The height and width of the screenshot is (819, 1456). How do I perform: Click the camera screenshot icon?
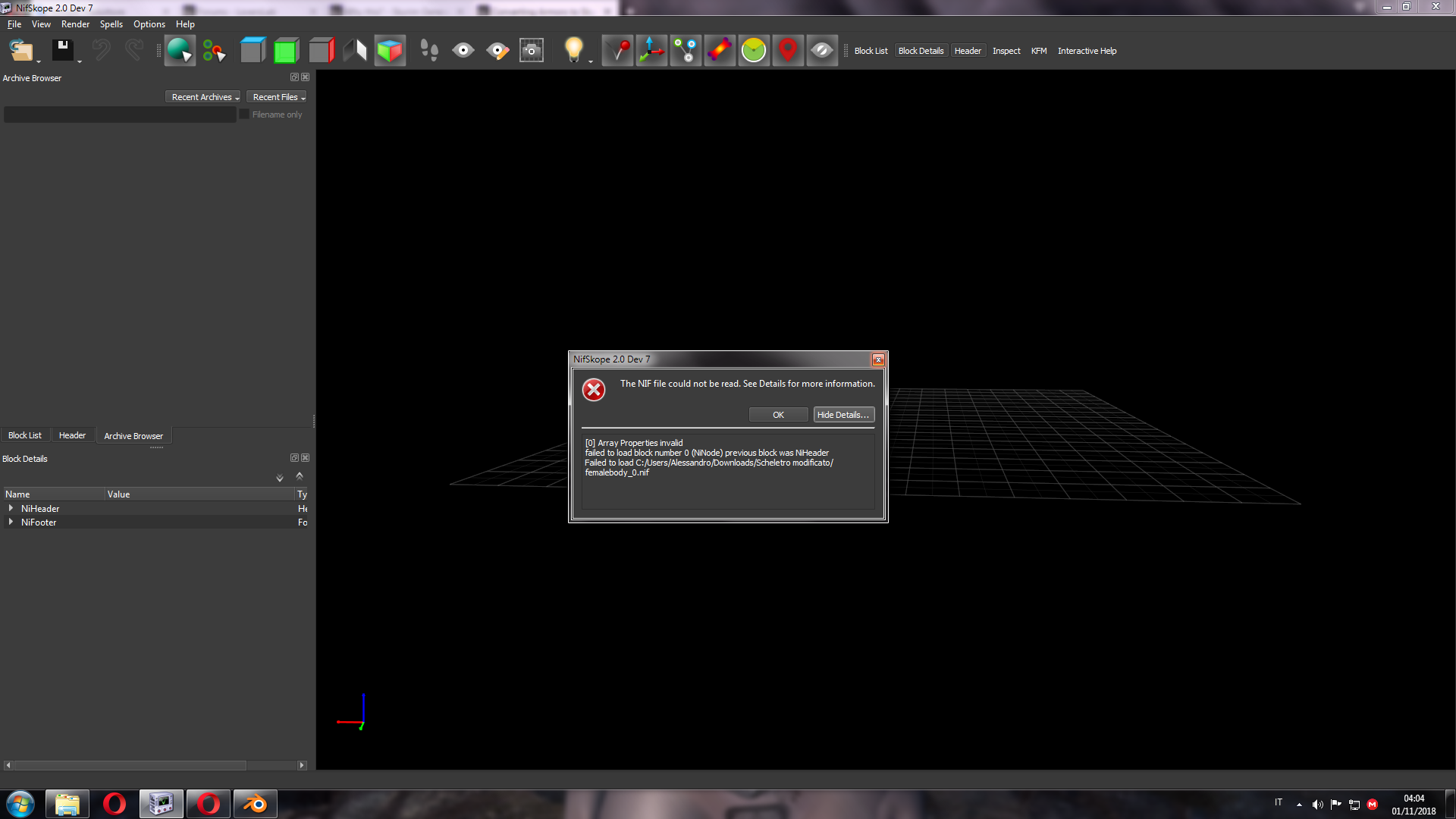pyautogui.click(x=532, y=51)
